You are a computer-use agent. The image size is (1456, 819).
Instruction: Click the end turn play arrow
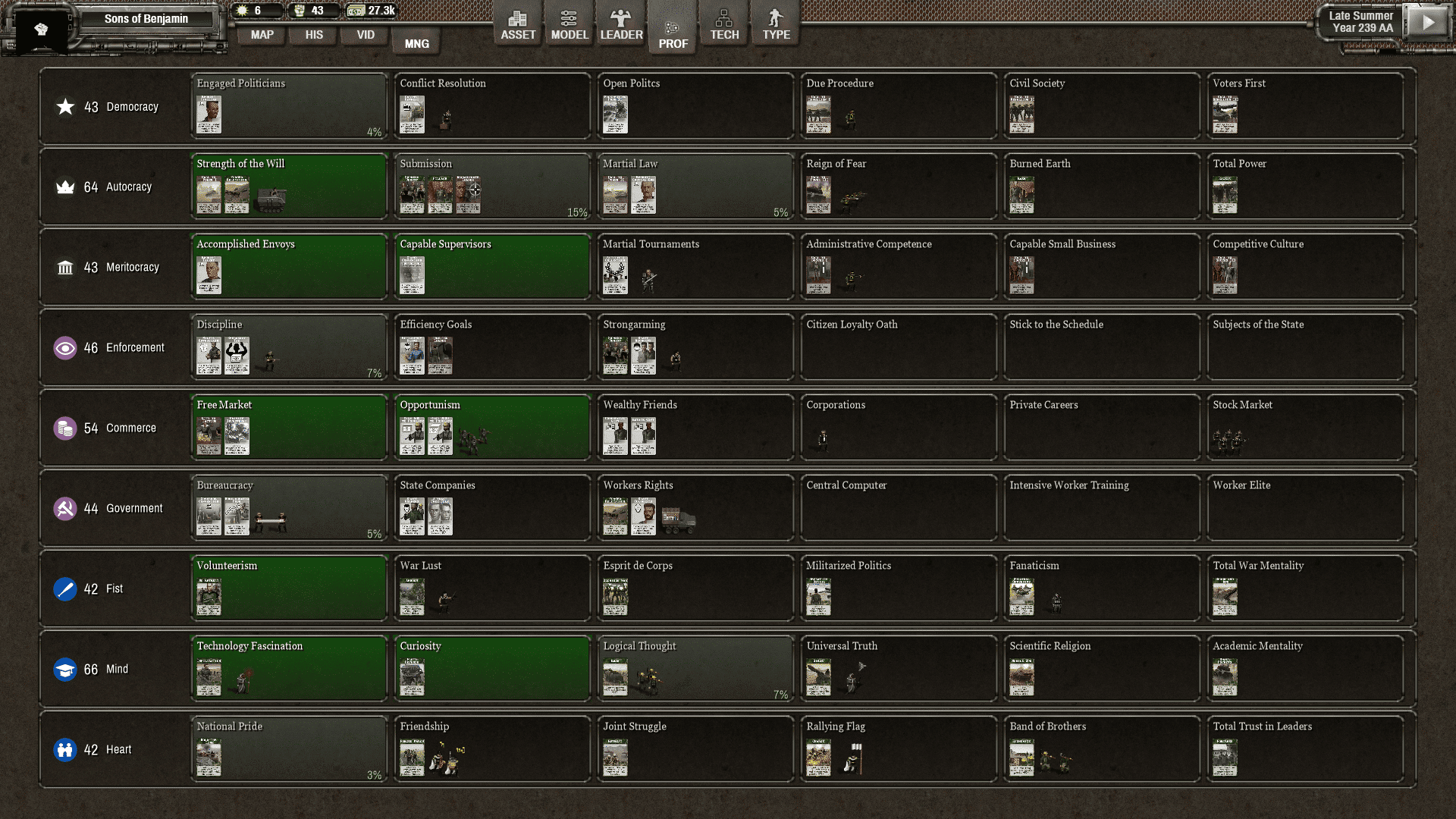point(1428,22)
